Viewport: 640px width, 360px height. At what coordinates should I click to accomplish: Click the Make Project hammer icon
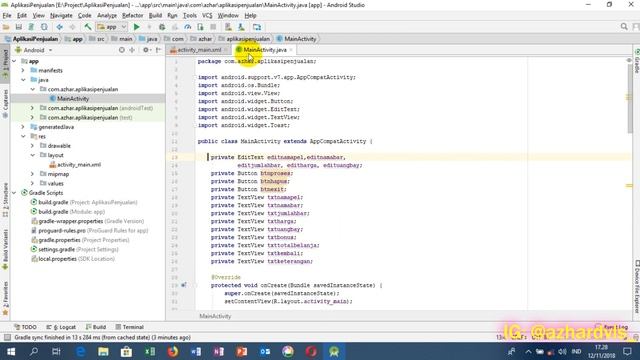click(88, 27)
